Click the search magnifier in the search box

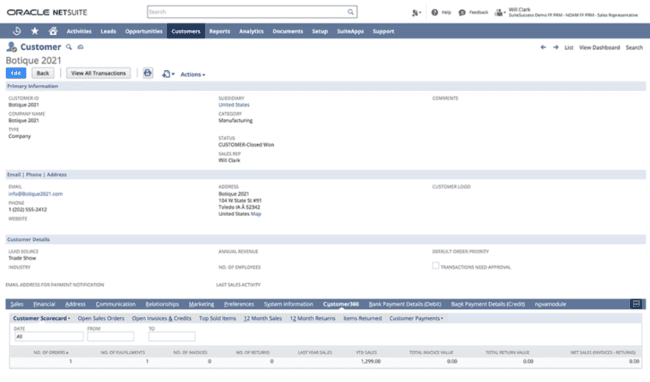pyautogui.click(x=351, y=12)
